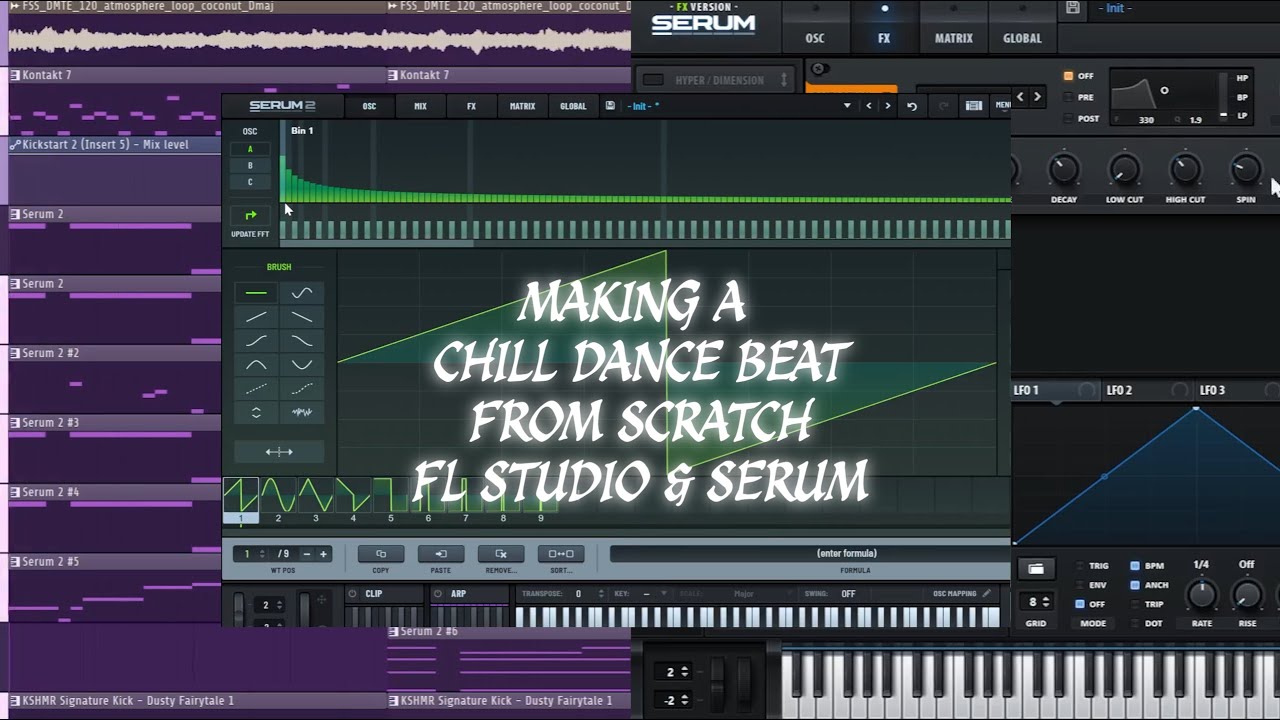The image size is (1280, 720).
Task: Select the rising S-curve brush shape
Action: point(256,341)
